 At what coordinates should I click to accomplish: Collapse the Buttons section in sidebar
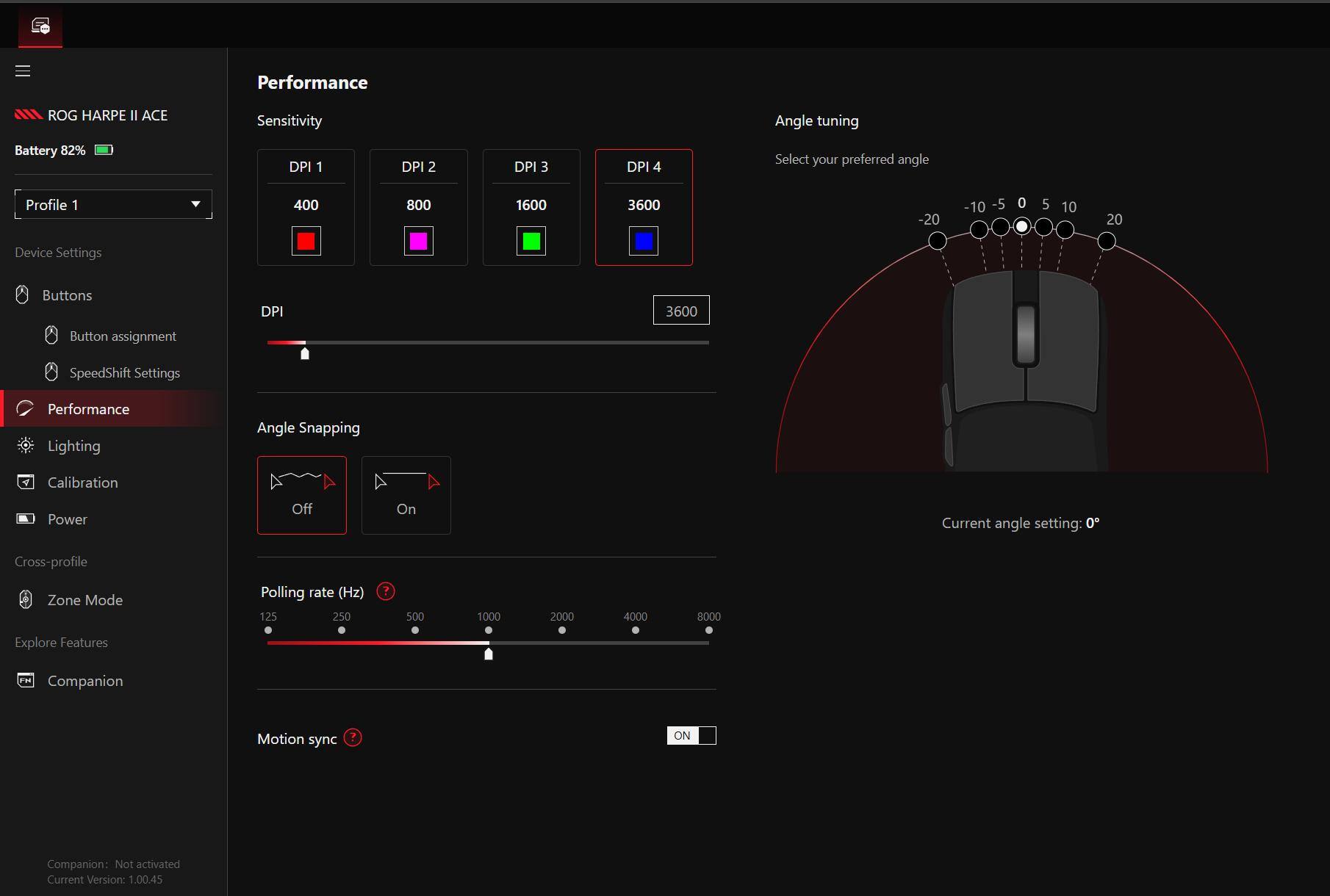(x=66, y=295)
